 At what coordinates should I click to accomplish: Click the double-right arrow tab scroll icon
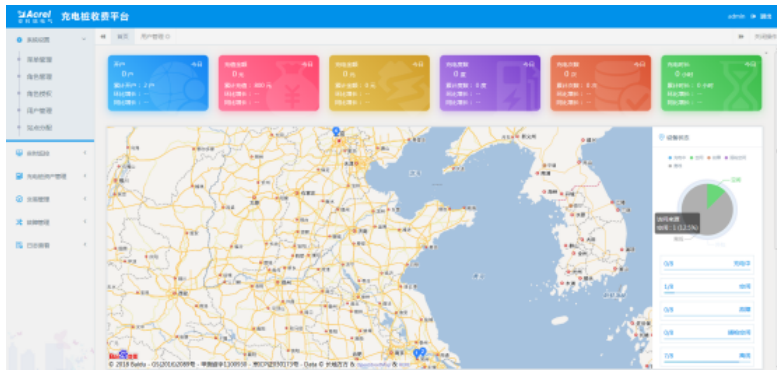click(741, 37)
